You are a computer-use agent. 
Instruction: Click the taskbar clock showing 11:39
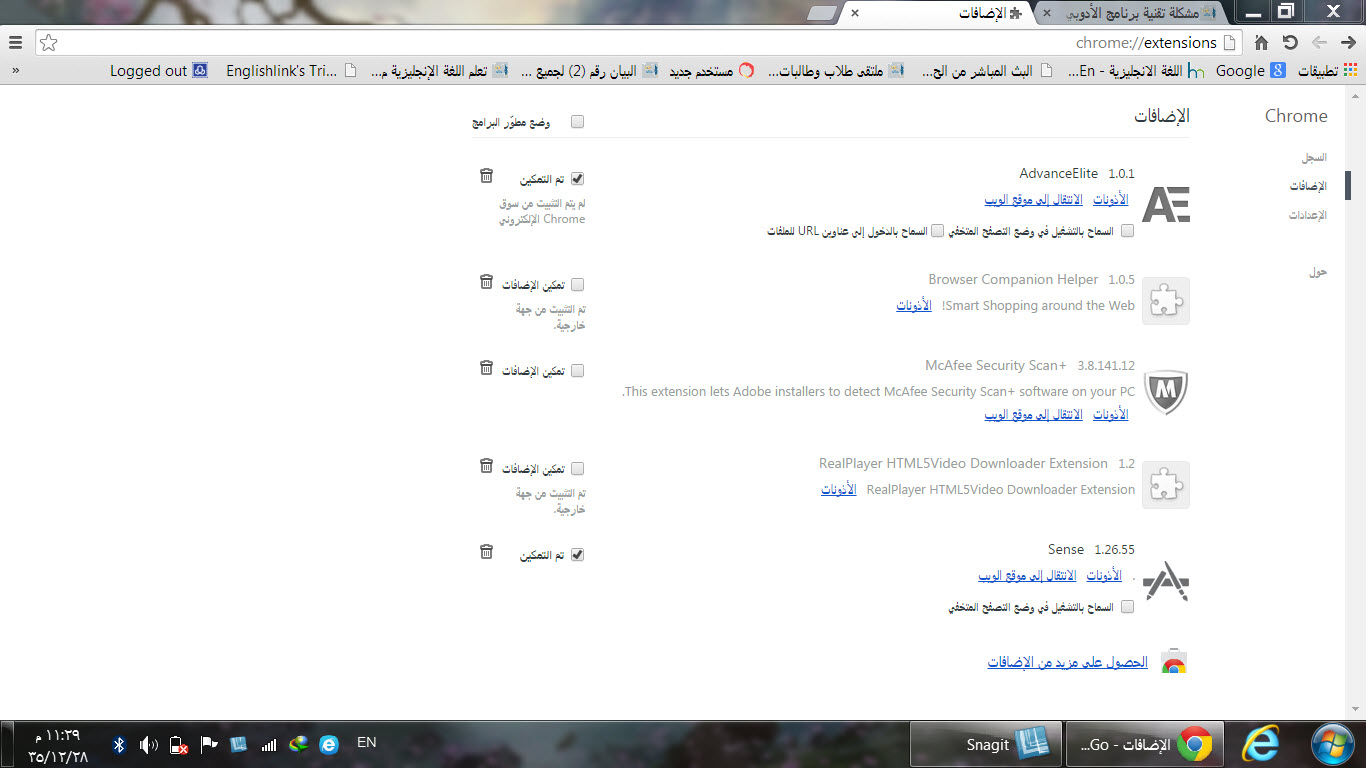pyautogui.click(x=58, y=745)
